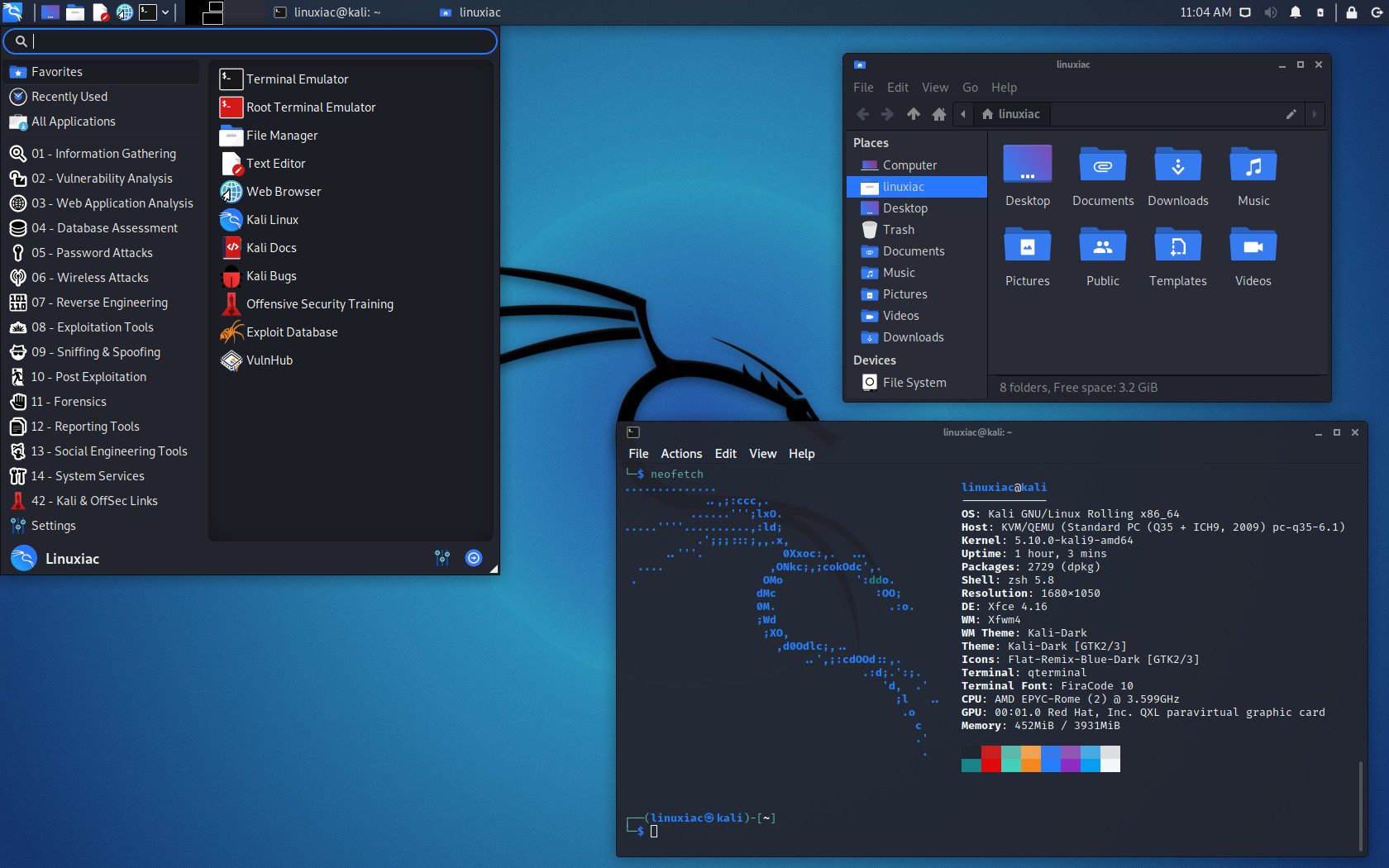Click the red color block in neofetch output
1389x868 pixels.
click(991, 759)
